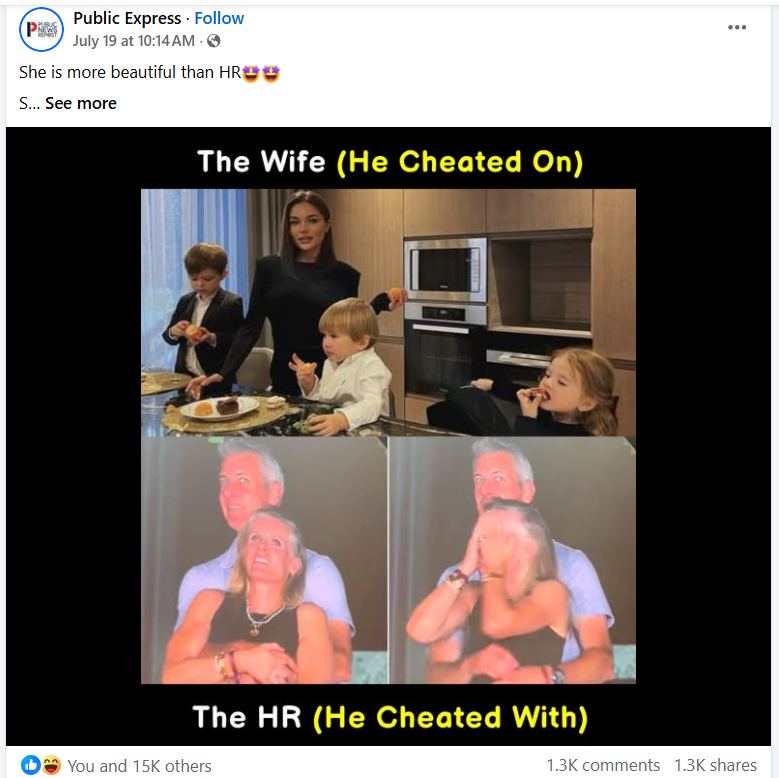Viewport: 779px width, 778px height.
Task: Open the left concert couple photo
Action: point(264,560)
